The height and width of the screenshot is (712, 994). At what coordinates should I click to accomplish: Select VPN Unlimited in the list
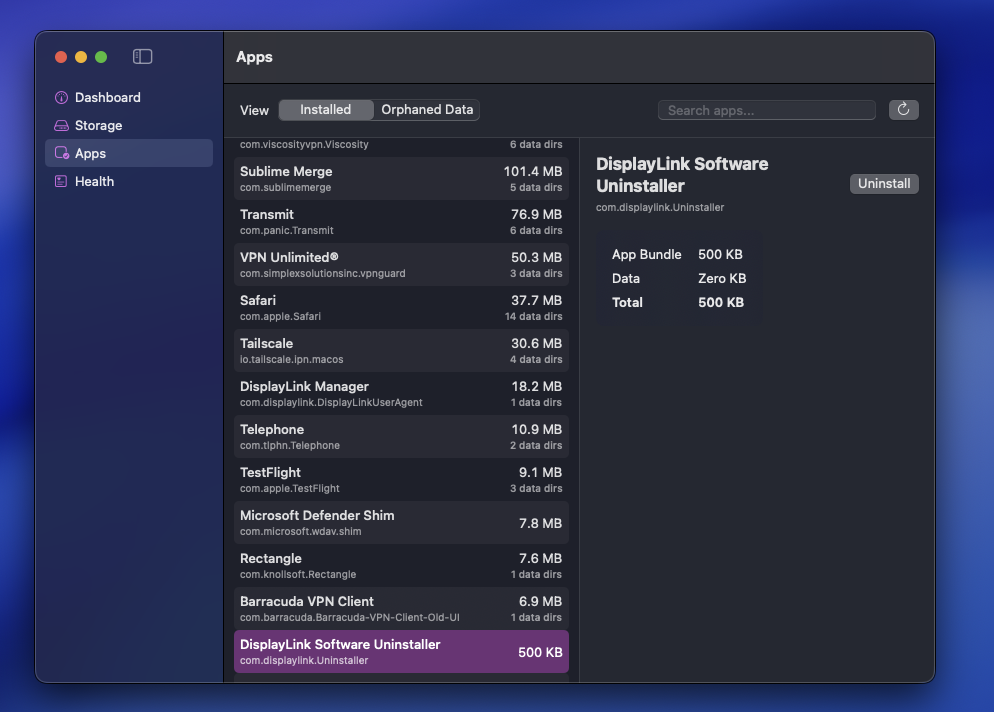point(400,264)
